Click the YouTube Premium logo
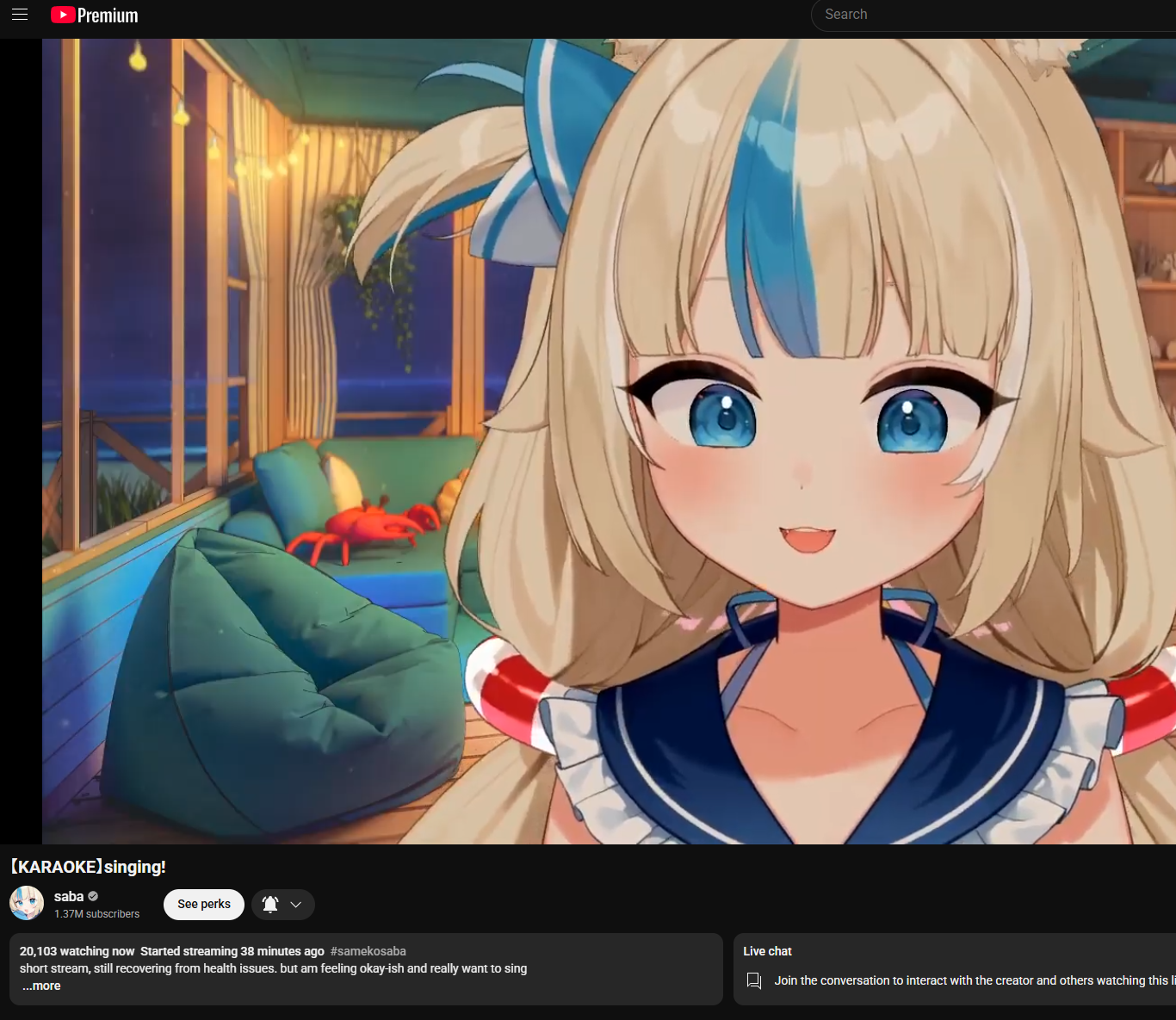 click(95, 15)
